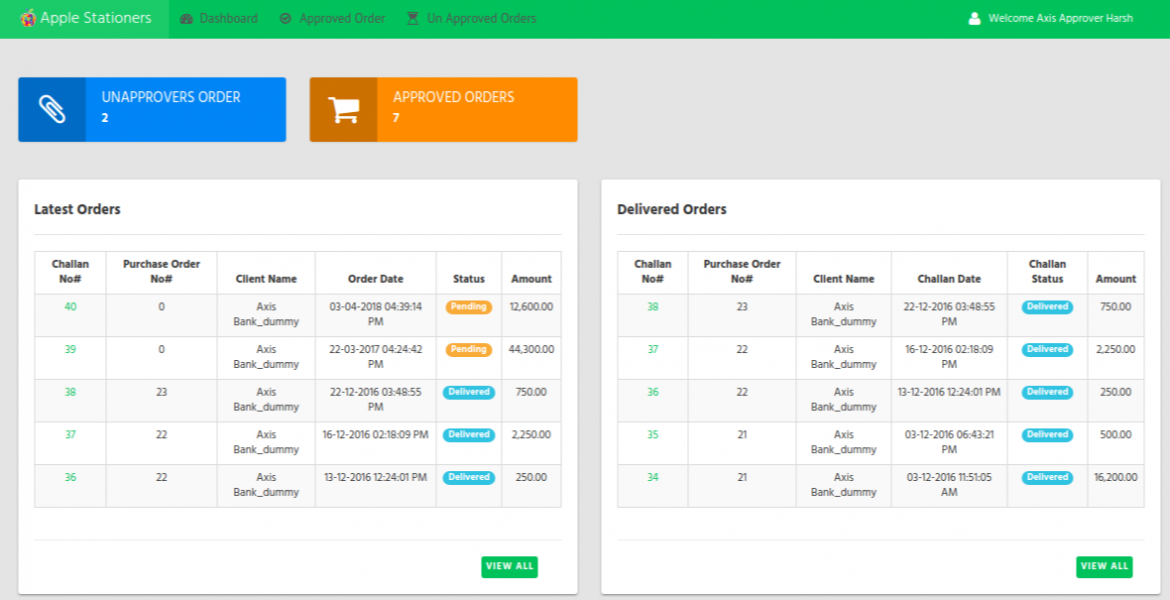Click the shopping cart icon on APPROVED ORDERS card
Image resolution: width=1170 pixels, height=600 pixels.
point(343,109)
